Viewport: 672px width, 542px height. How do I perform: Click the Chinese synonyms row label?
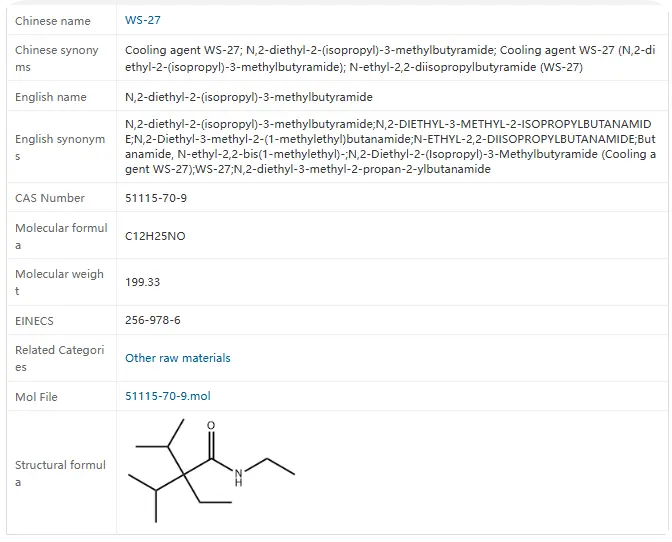57,58
